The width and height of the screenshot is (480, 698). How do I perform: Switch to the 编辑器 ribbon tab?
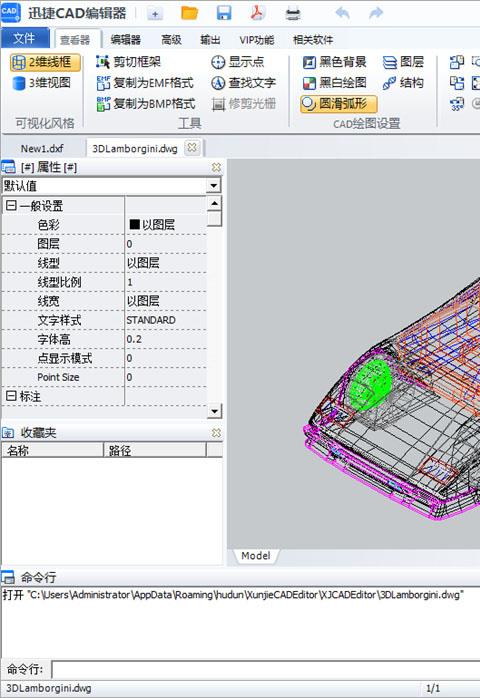point(126,40)
